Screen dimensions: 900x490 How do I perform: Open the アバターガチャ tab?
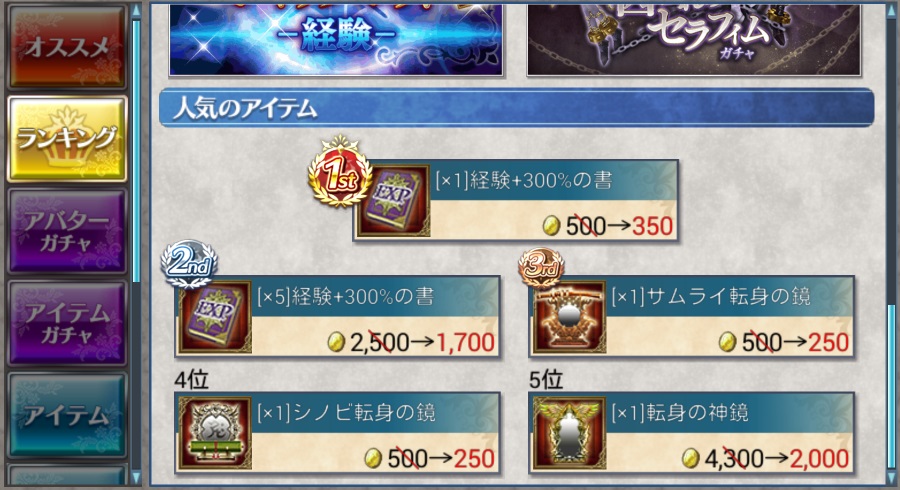[67, 231]
